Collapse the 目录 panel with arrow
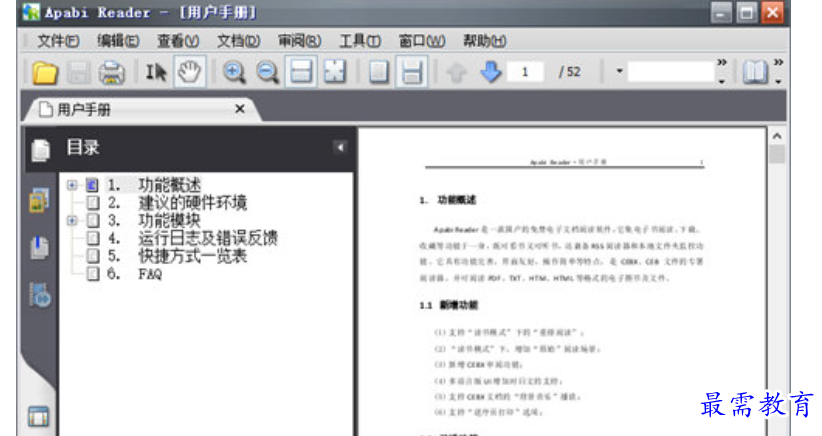The image size is (822, 436). tap(340, 147)
